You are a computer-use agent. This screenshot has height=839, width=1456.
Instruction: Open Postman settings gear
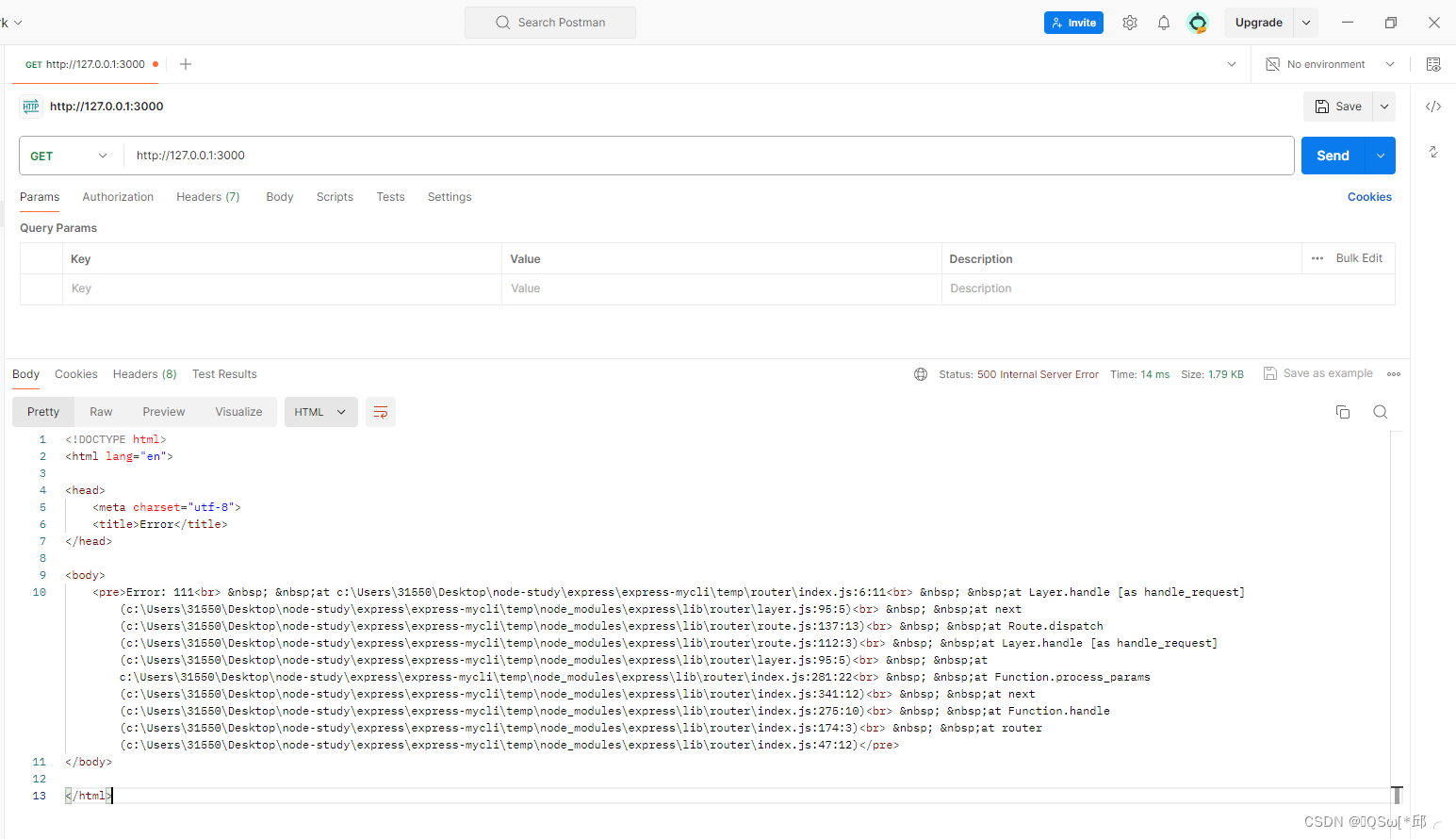[x=1129, y=23]
